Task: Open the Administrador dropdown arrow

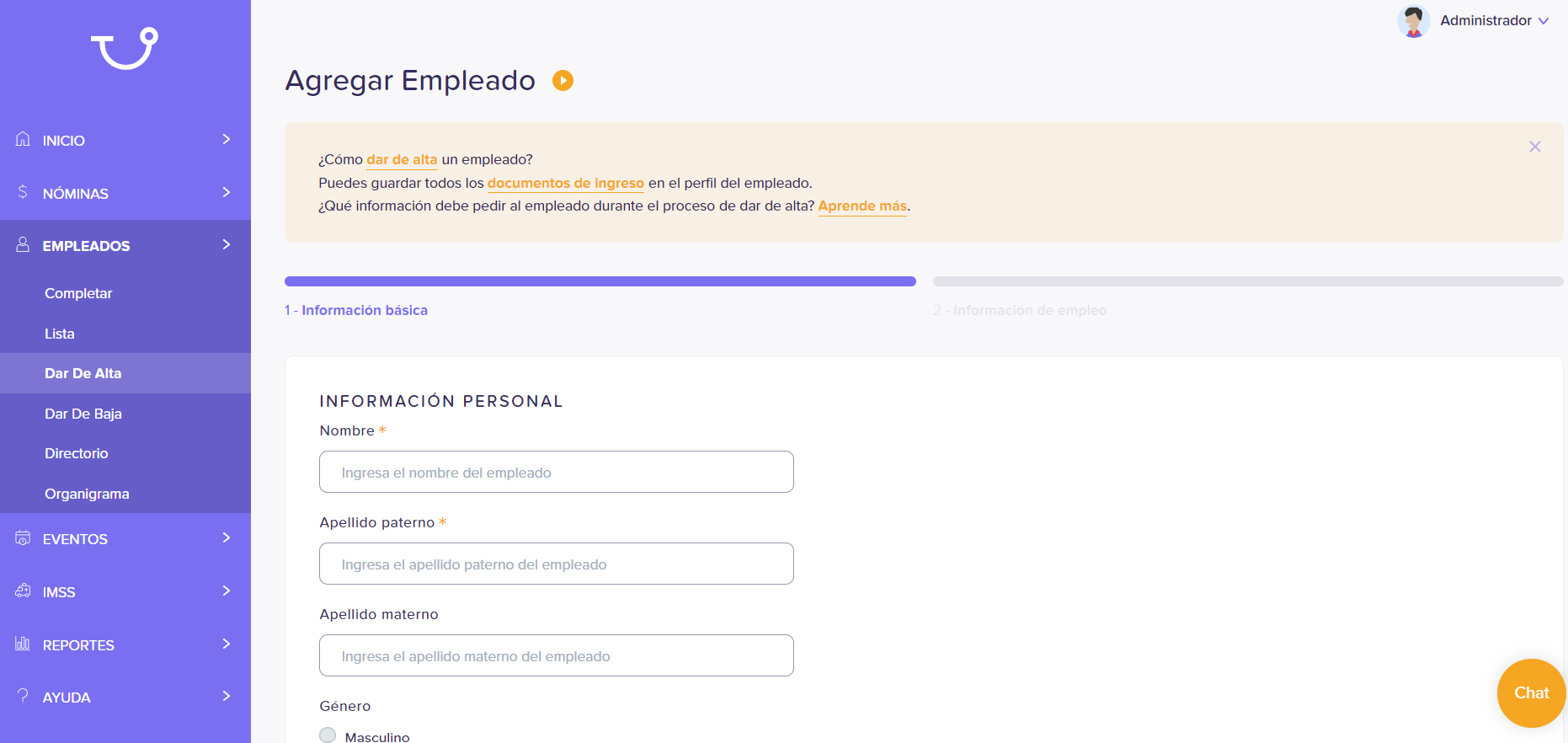Action: pyautogui.click(x=1544, y=21)
